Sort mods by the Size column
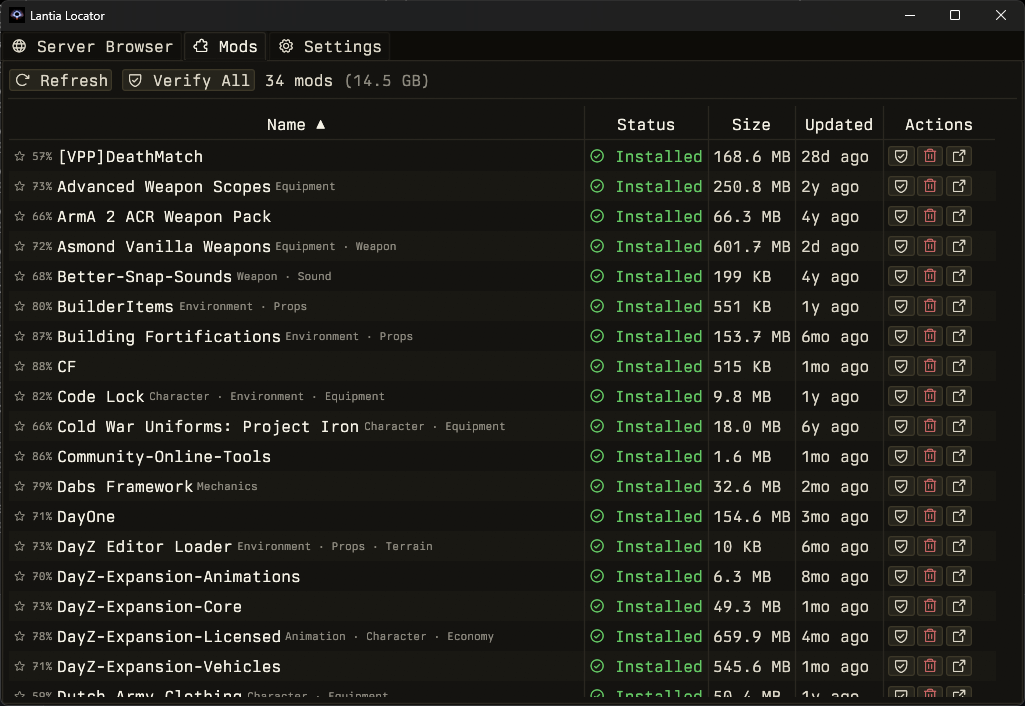 pos(751,124)
